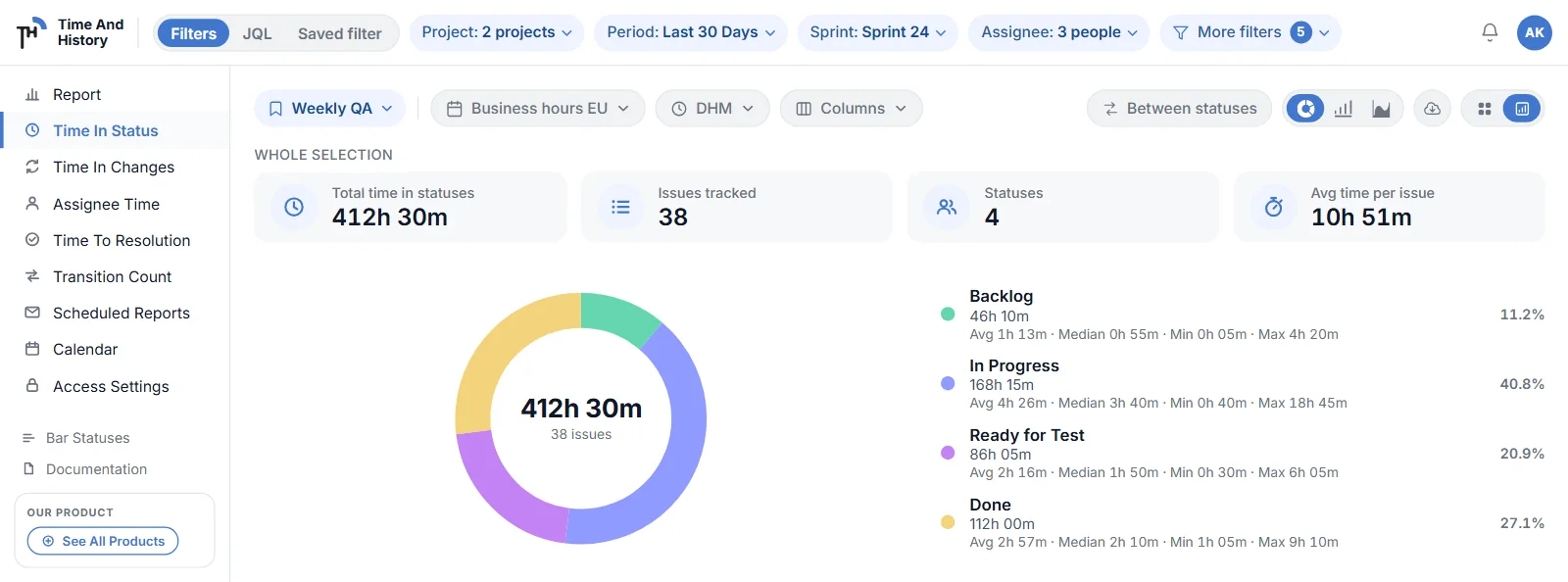
Task: Click the people icon on Statuses card
Action: pyautogui.click(x=947, y=207)
